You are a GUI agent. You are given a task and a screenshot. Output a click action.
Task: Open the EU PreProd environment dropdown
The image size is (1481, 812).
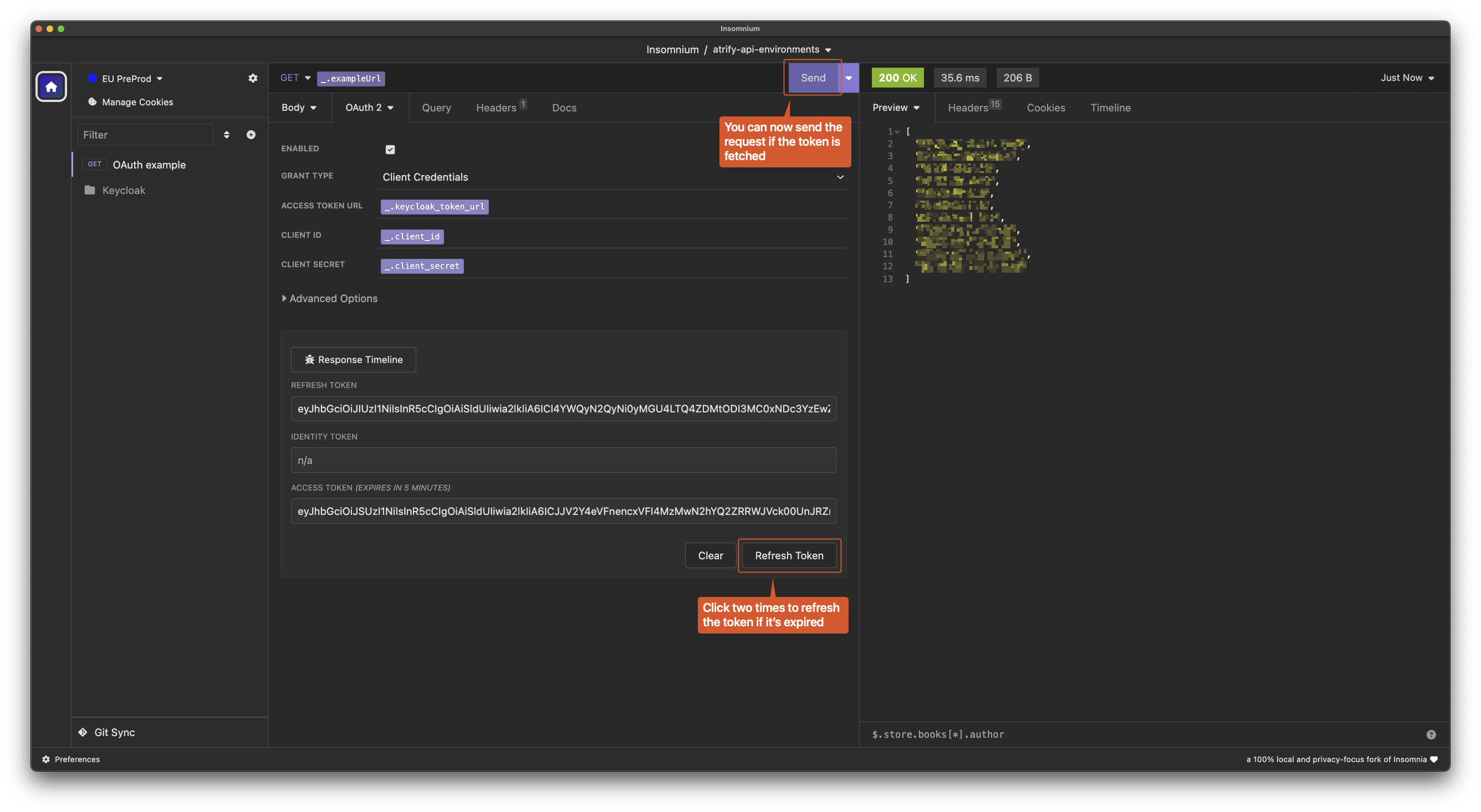[126, 79]
